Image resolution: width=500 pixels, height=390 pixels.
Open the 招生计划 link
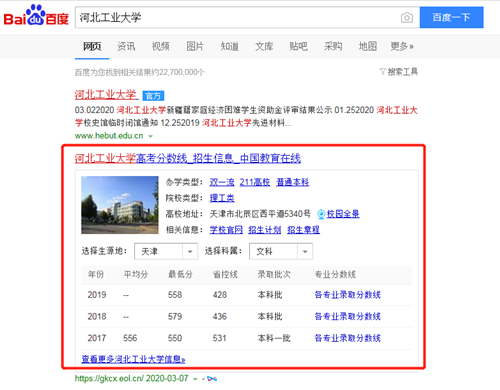(265, 230)
